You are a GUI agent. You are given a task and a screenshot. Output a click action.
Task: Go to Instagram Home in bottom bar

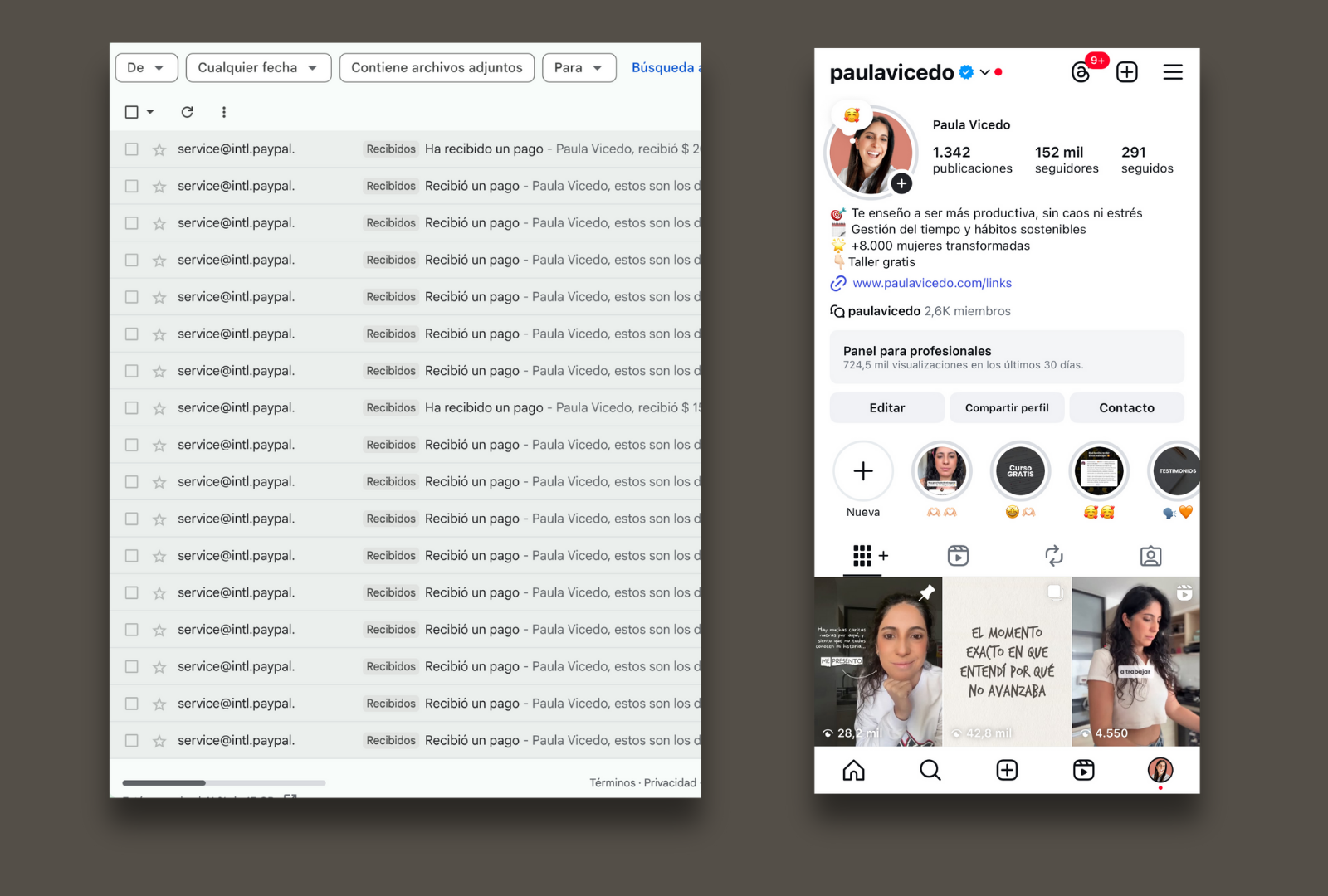pos(853,771)
